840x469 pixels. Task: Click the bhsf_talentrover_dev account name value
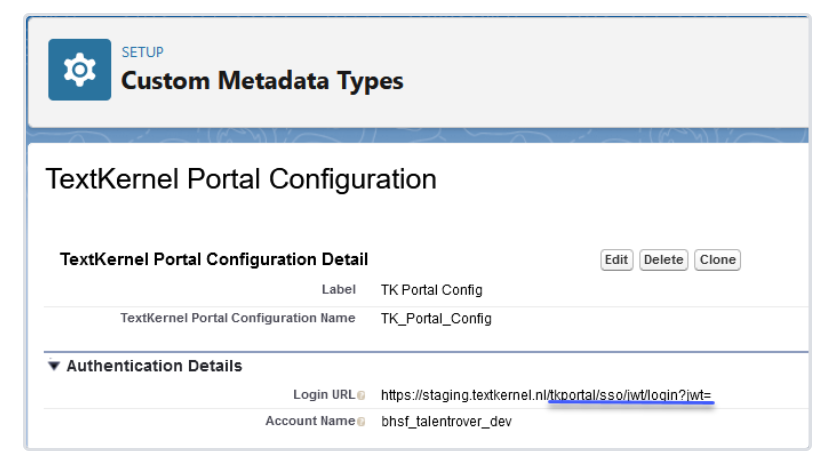coord(446,421)
